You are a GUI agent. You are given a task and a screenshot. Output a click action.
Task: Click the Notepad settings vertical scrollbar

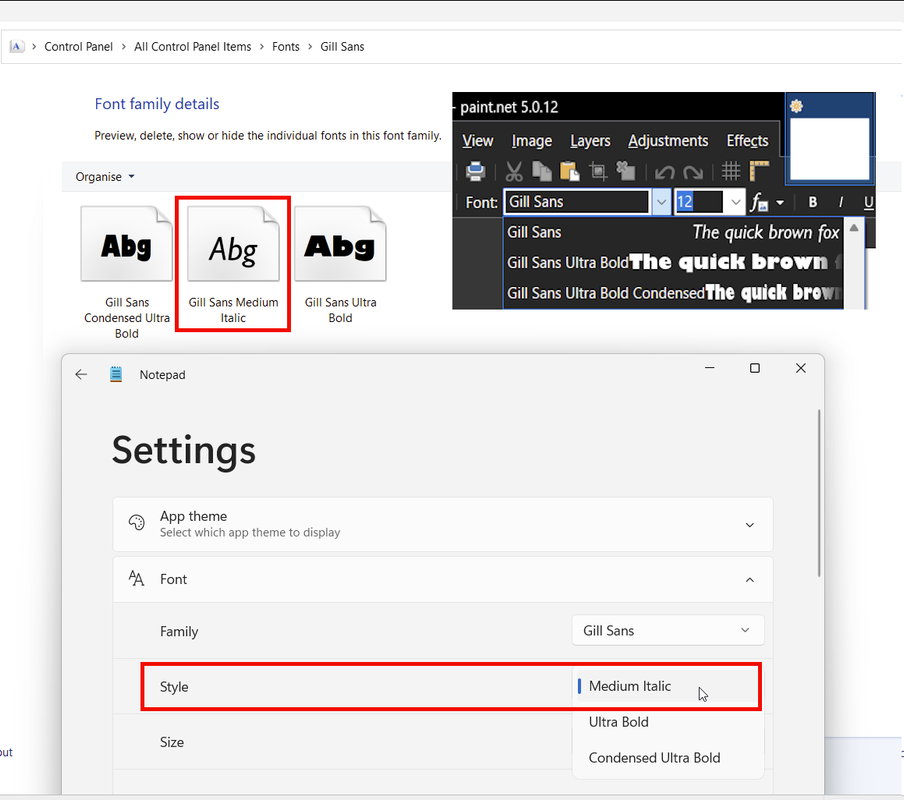click(x=819, y=493)
